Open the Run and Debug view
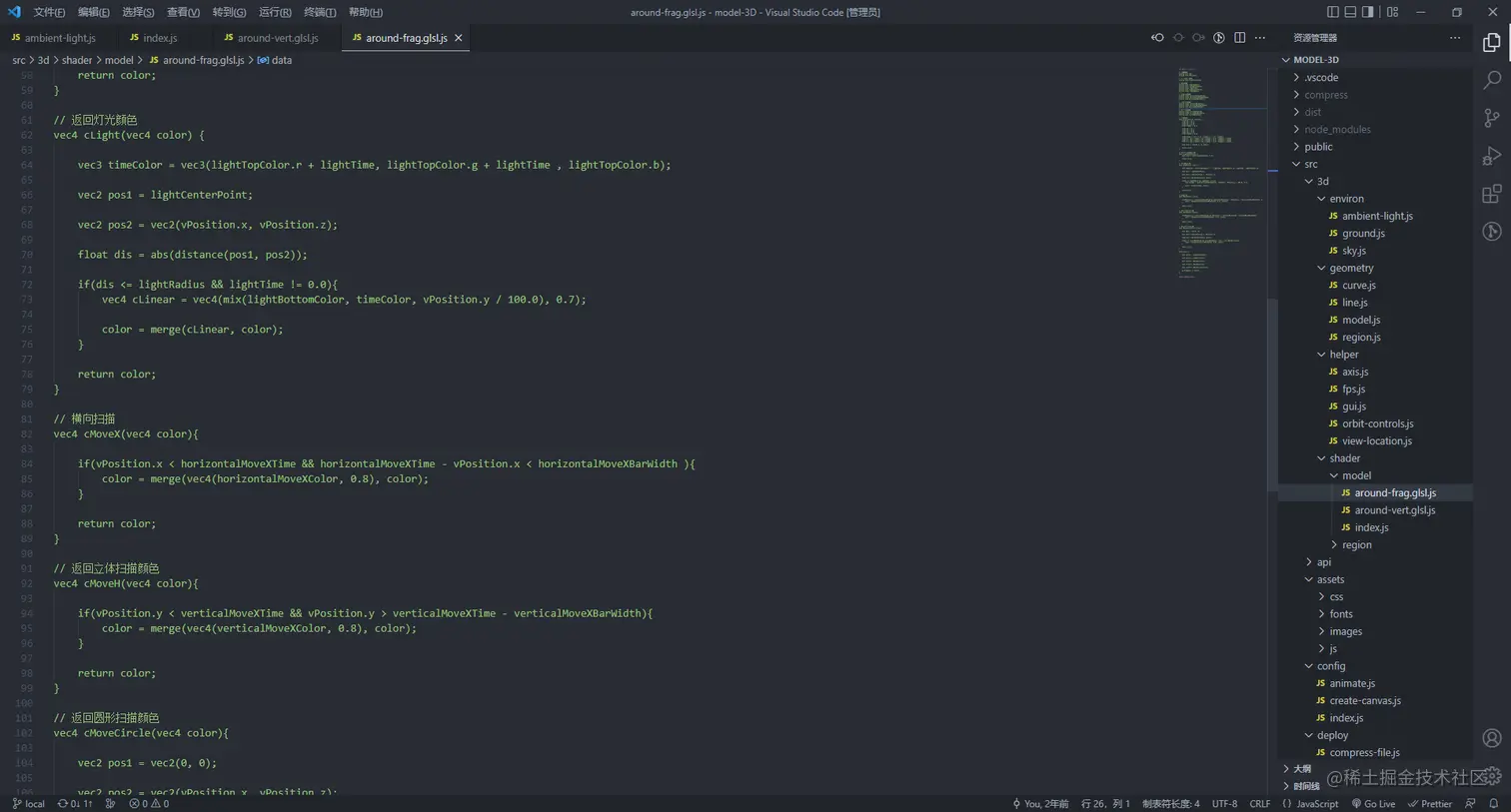The height and width of the screenshot is (812, 1511). tap(1491, 156)
